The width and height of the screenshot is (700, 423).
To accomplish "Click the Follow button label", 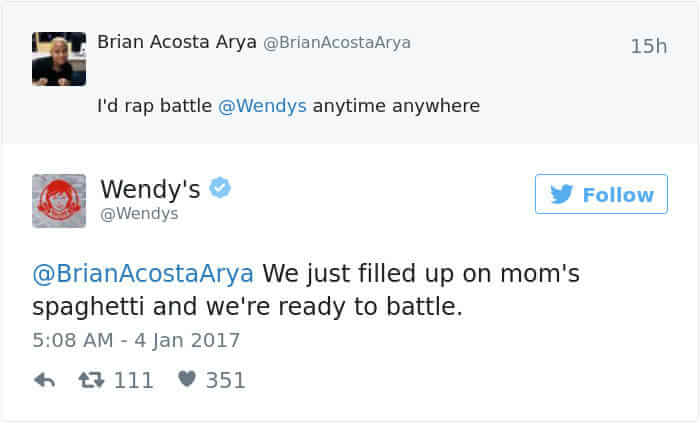I will 618,194.
